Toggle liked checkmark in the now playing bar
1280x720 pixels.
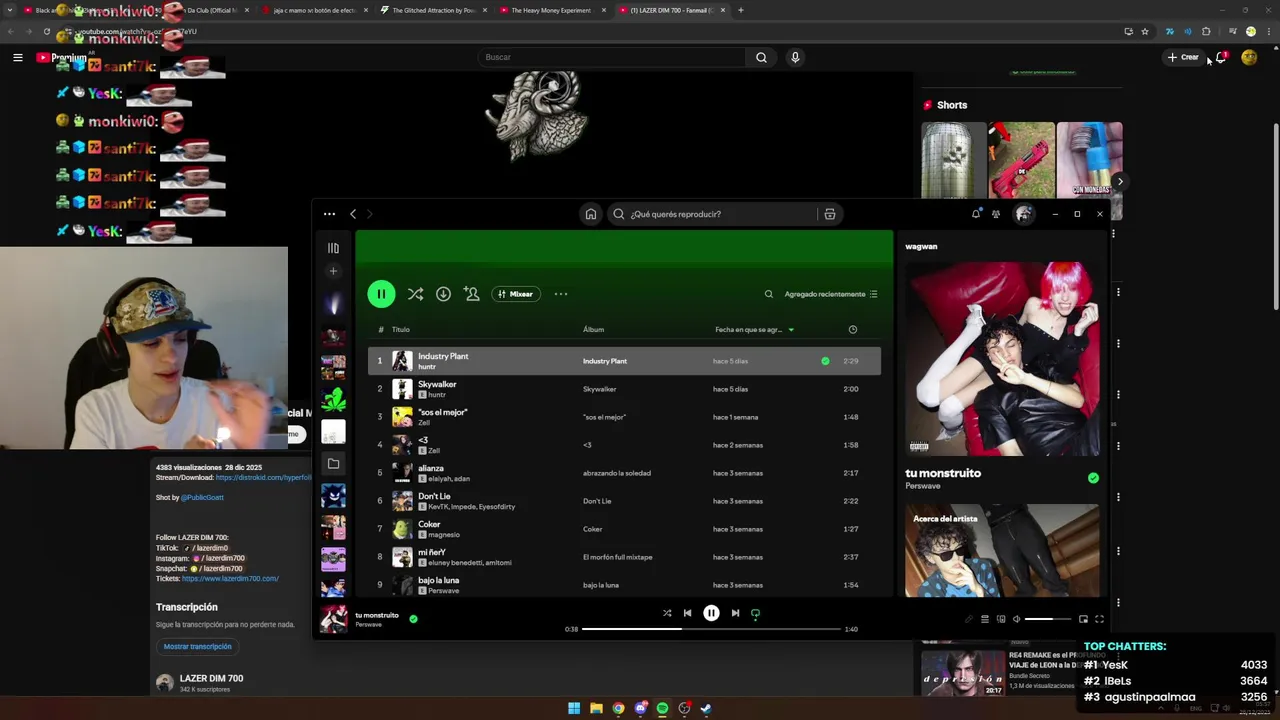coord(413,619)
